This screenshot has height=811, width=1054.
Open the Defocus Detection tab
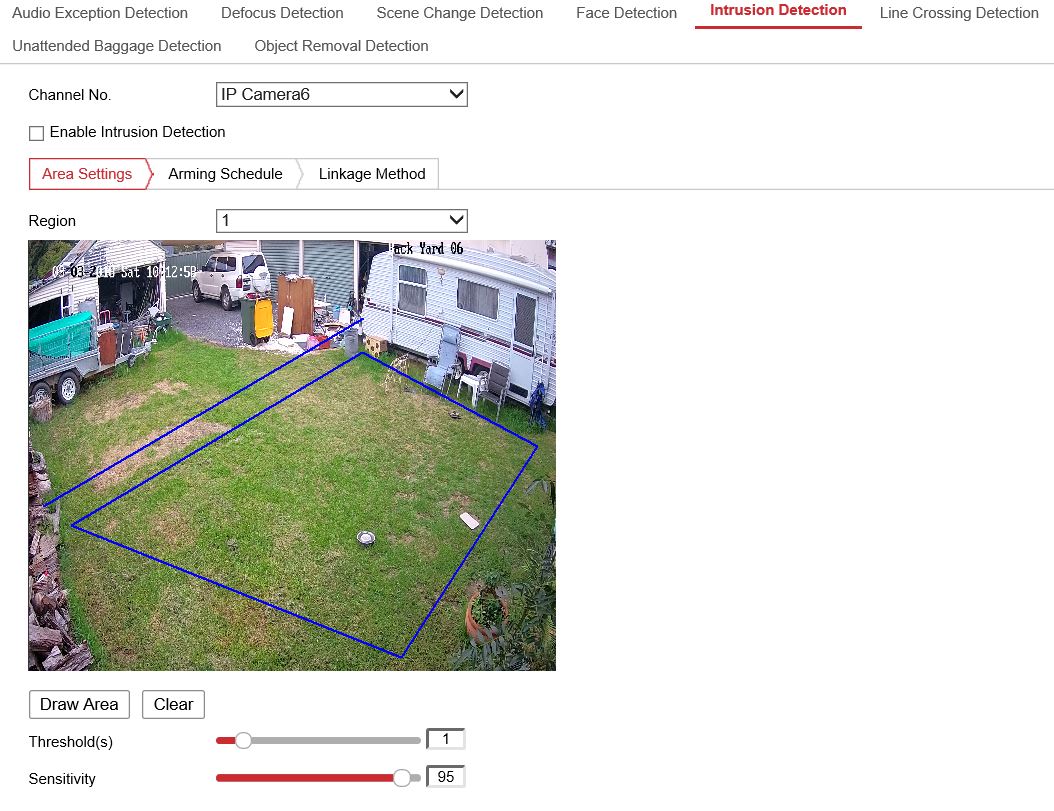[x=282, y=13]
